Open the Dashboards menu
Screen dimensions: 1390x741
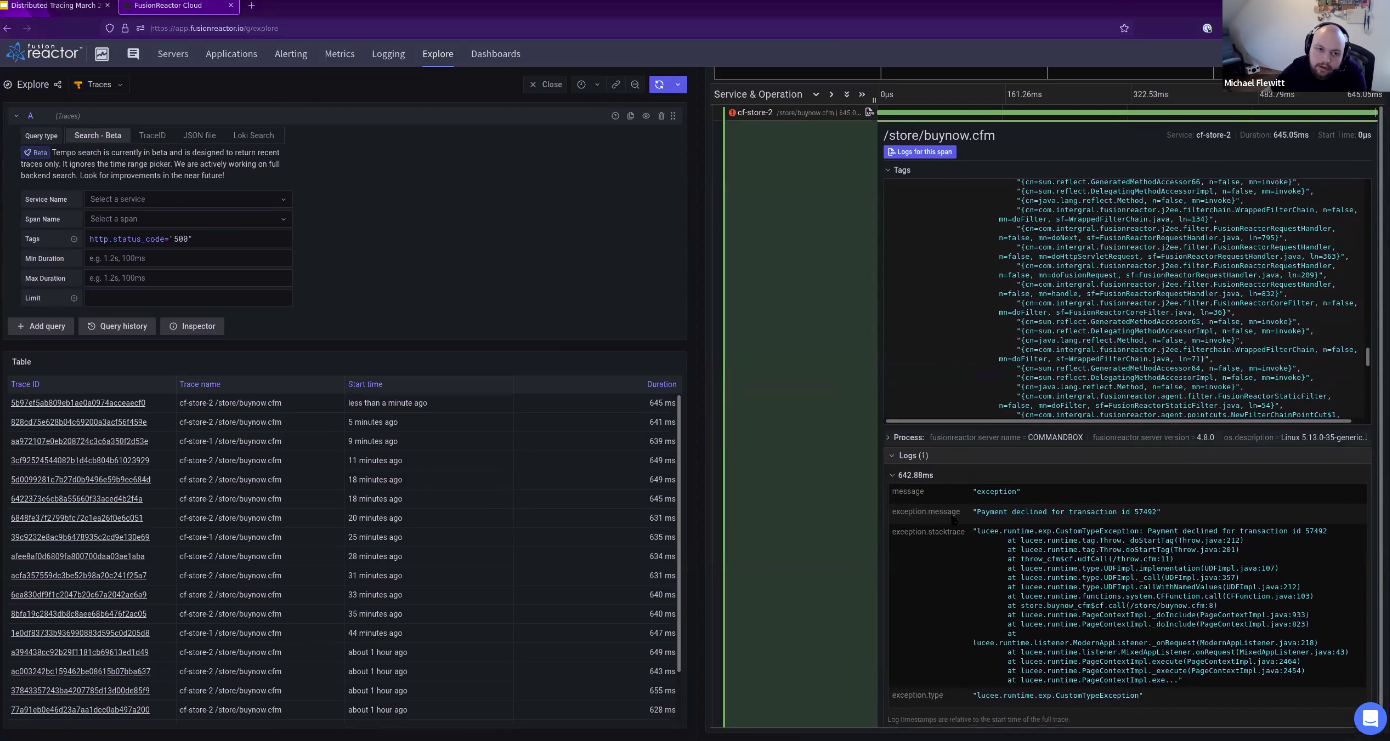coord(496,54)
